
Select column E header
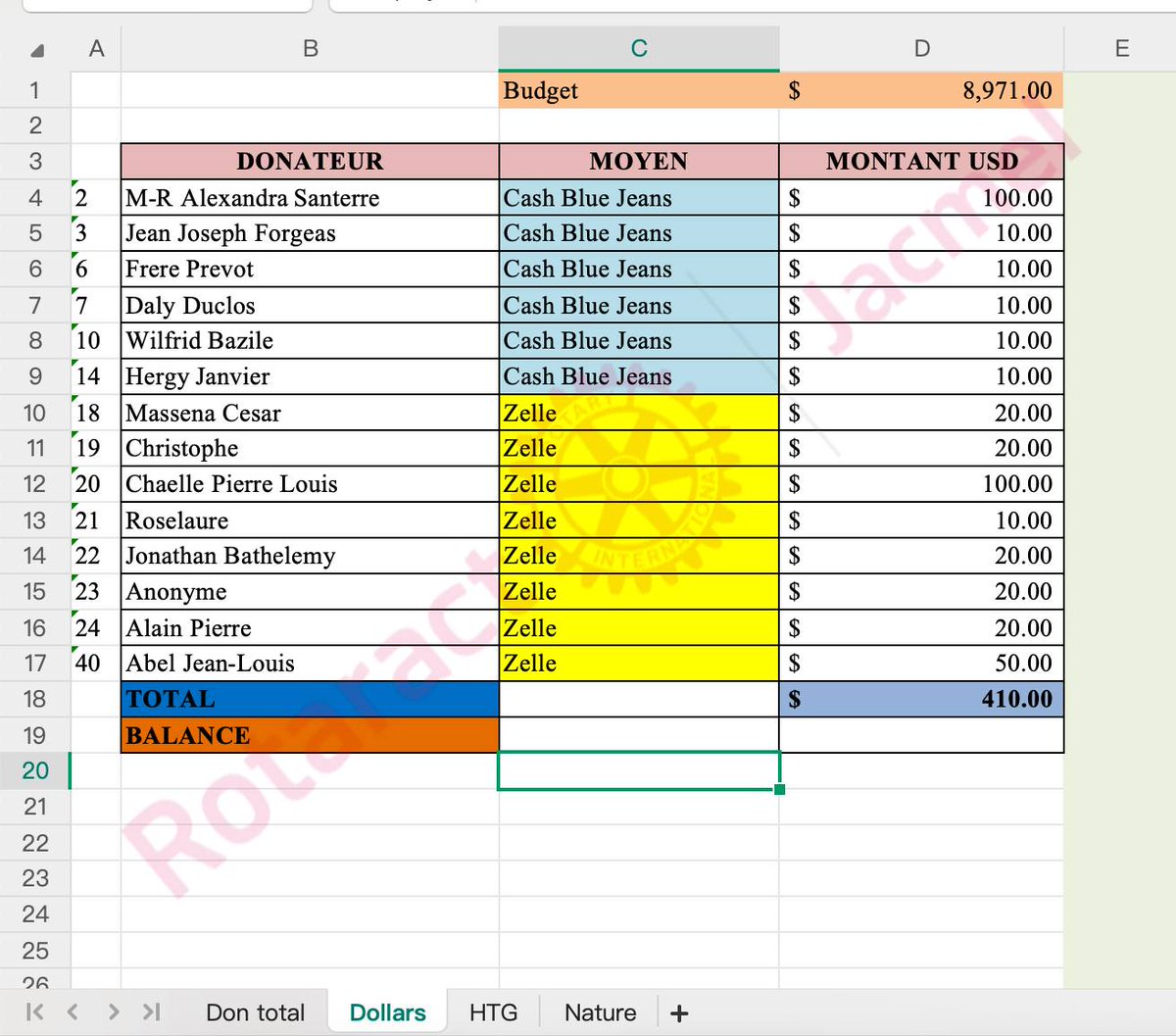(x=1121, y=49)
